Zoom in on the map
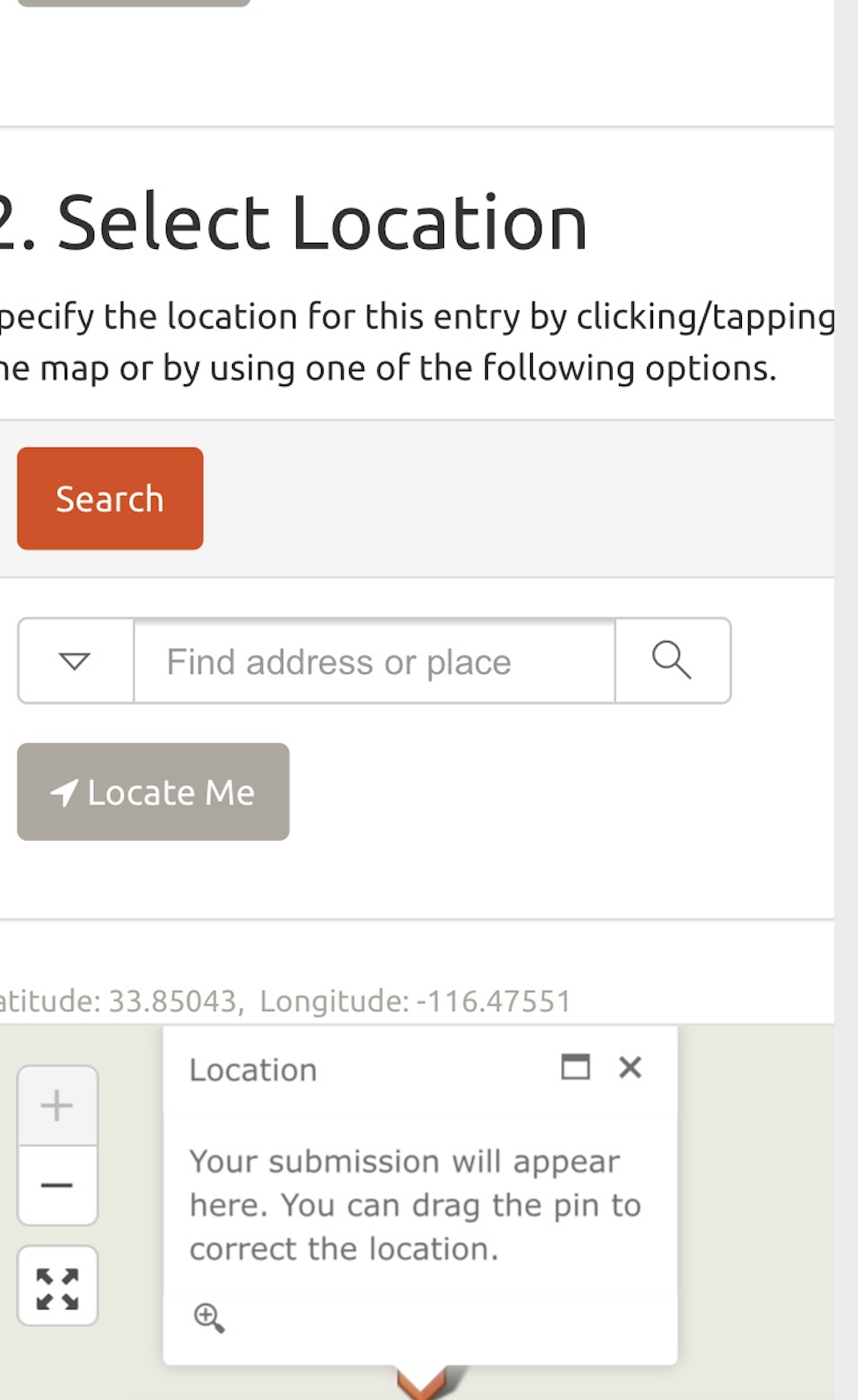 click(57, 1105)
